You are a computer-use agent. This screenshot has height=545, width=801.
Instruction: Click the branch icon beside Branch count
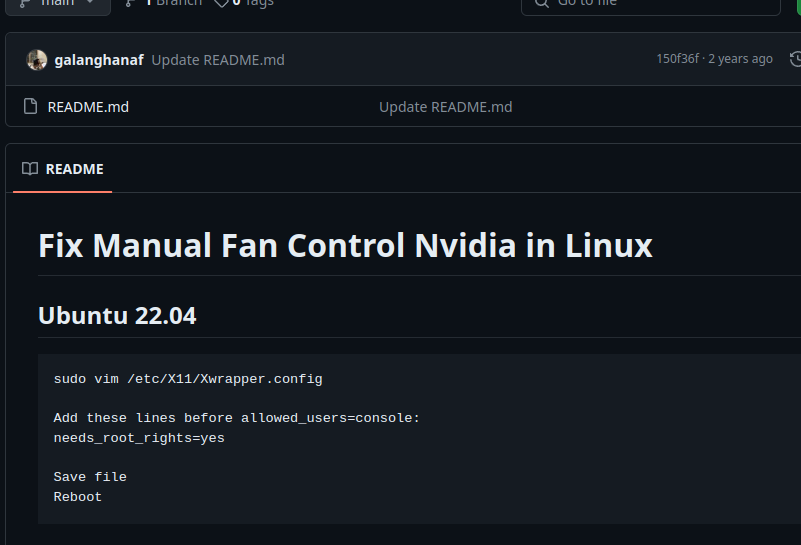click(x=130, y=3)
